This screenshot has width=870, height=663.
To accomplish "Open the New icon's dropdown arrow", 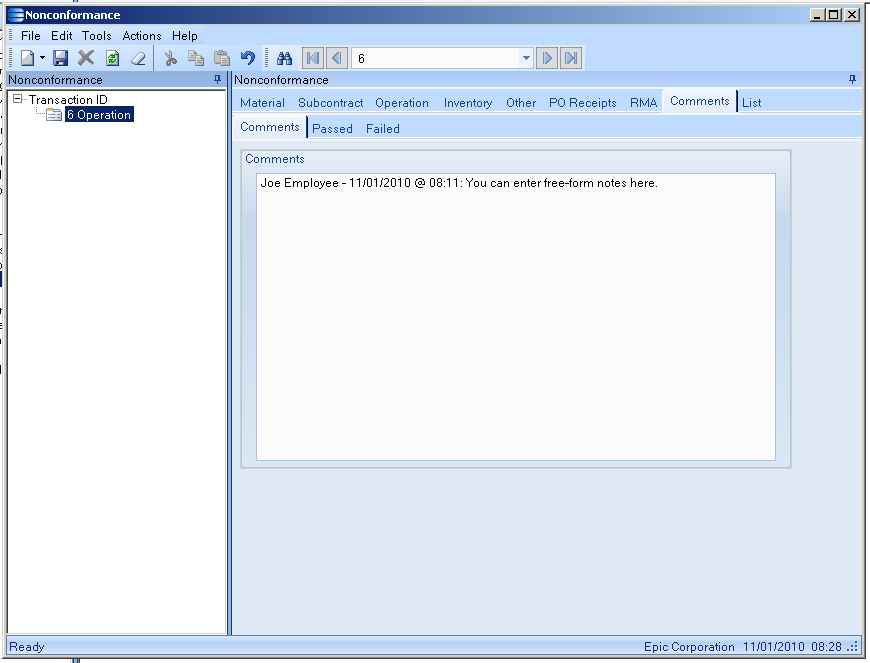I will coord(42,58).
